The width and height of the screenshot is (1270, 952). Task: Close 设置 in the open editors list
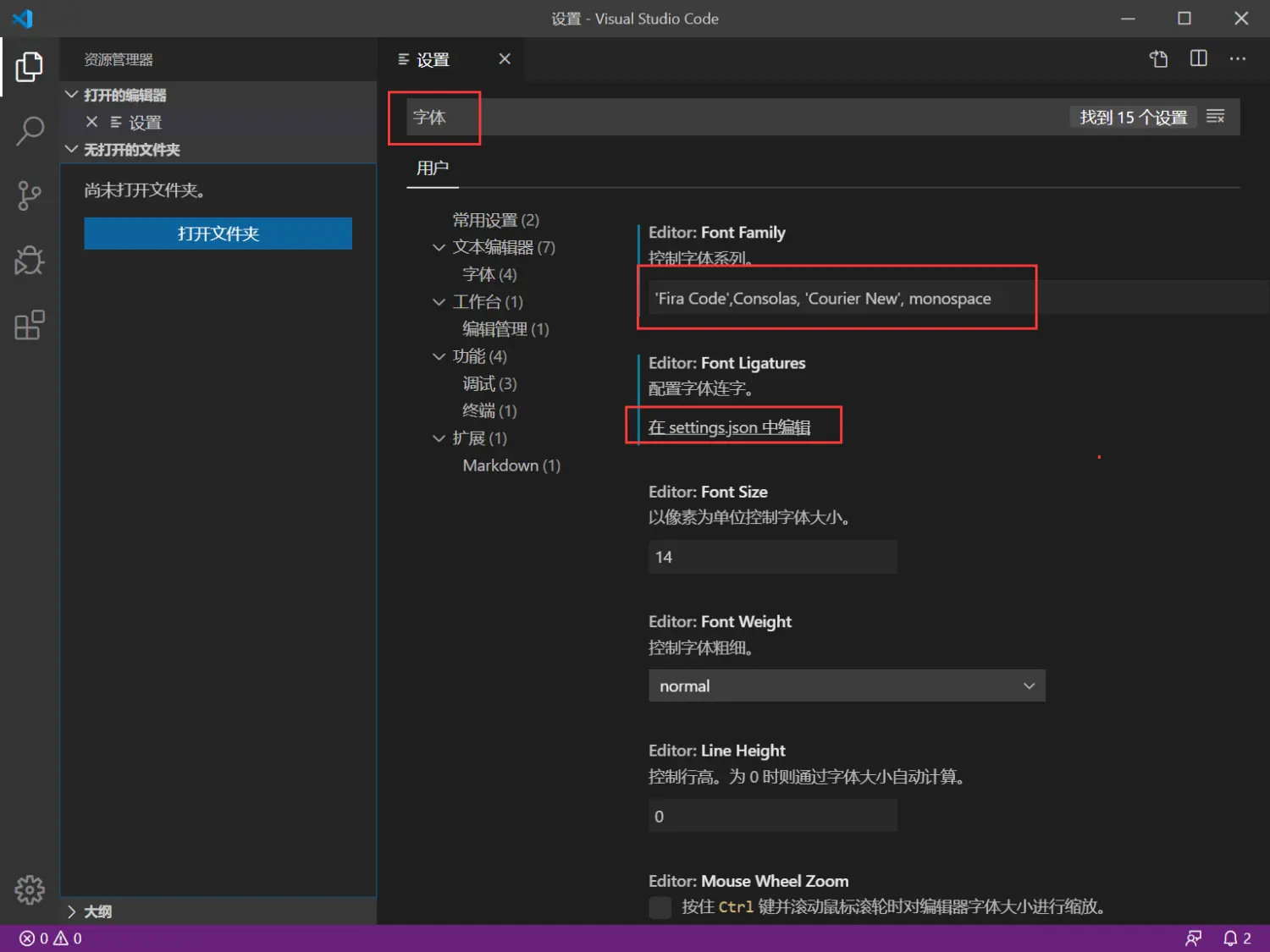click(92, 122)
